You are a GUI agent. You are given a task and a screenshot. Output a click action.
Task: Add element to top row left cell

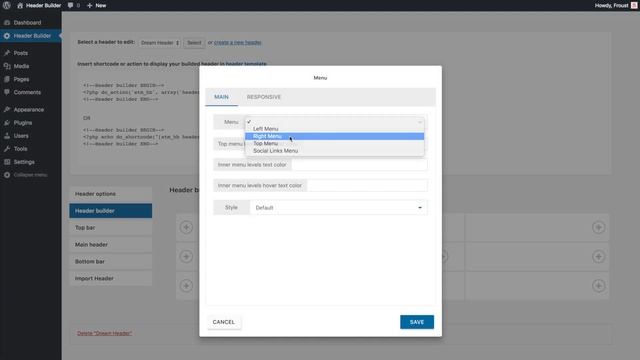187,227
